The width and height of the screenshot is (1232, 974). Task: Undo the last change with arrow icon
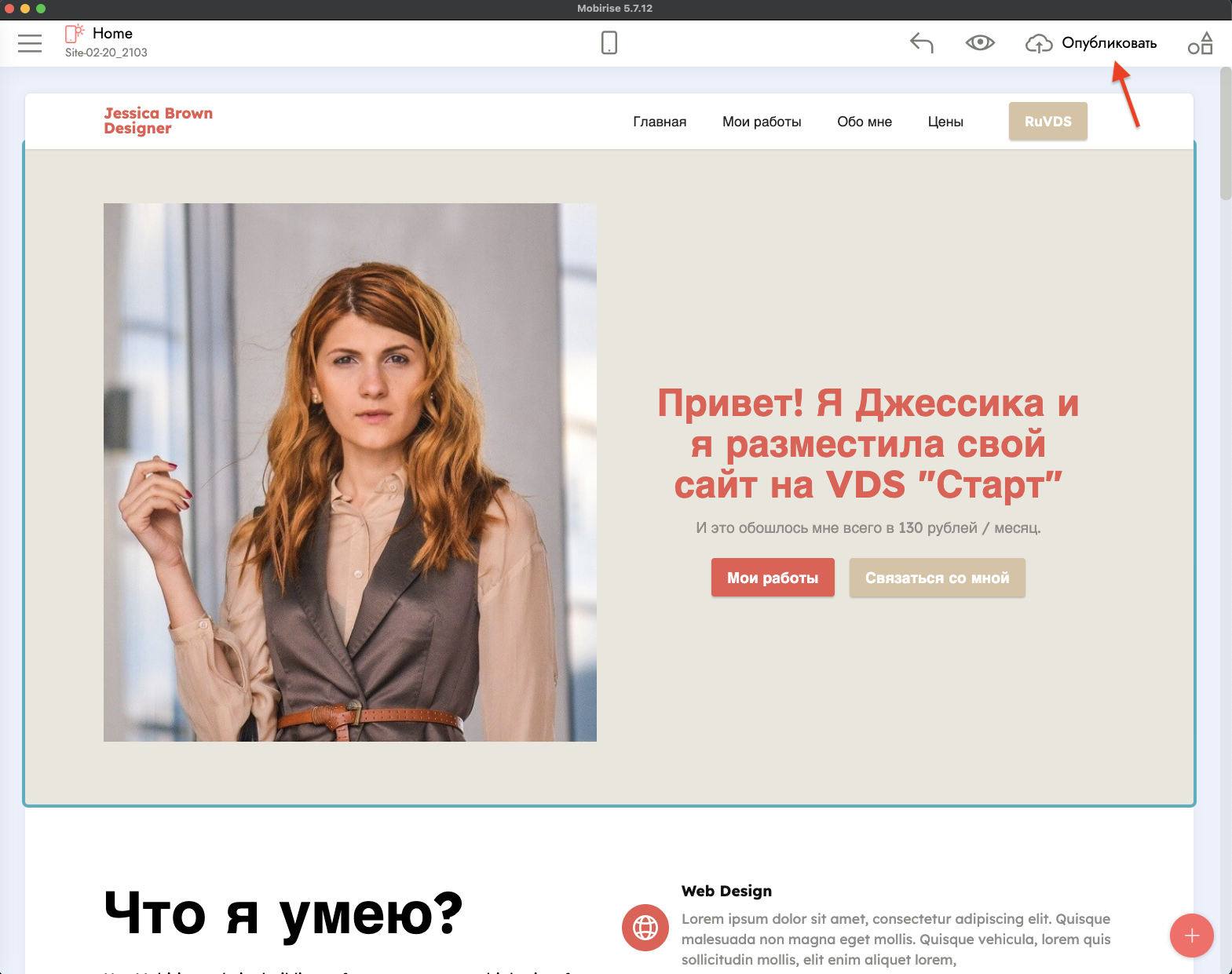tap(922, 42)
